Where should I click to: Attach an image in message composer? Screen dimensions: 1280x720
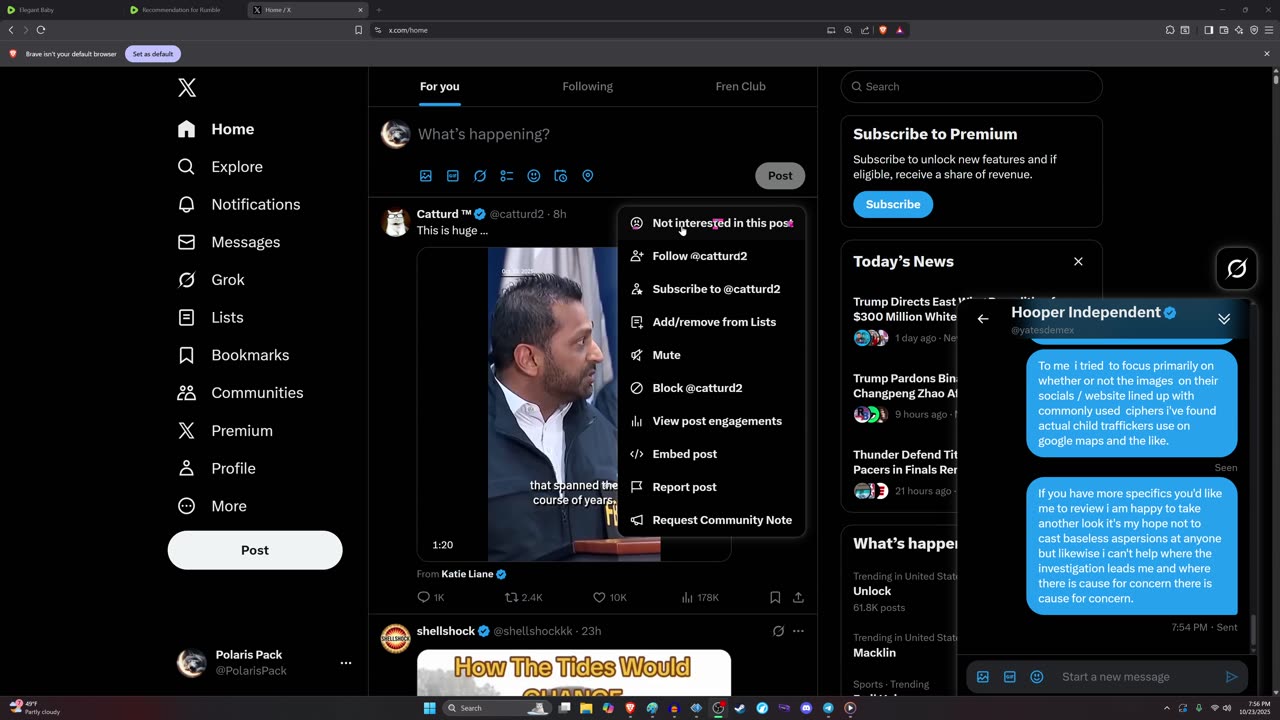(983, 677)
